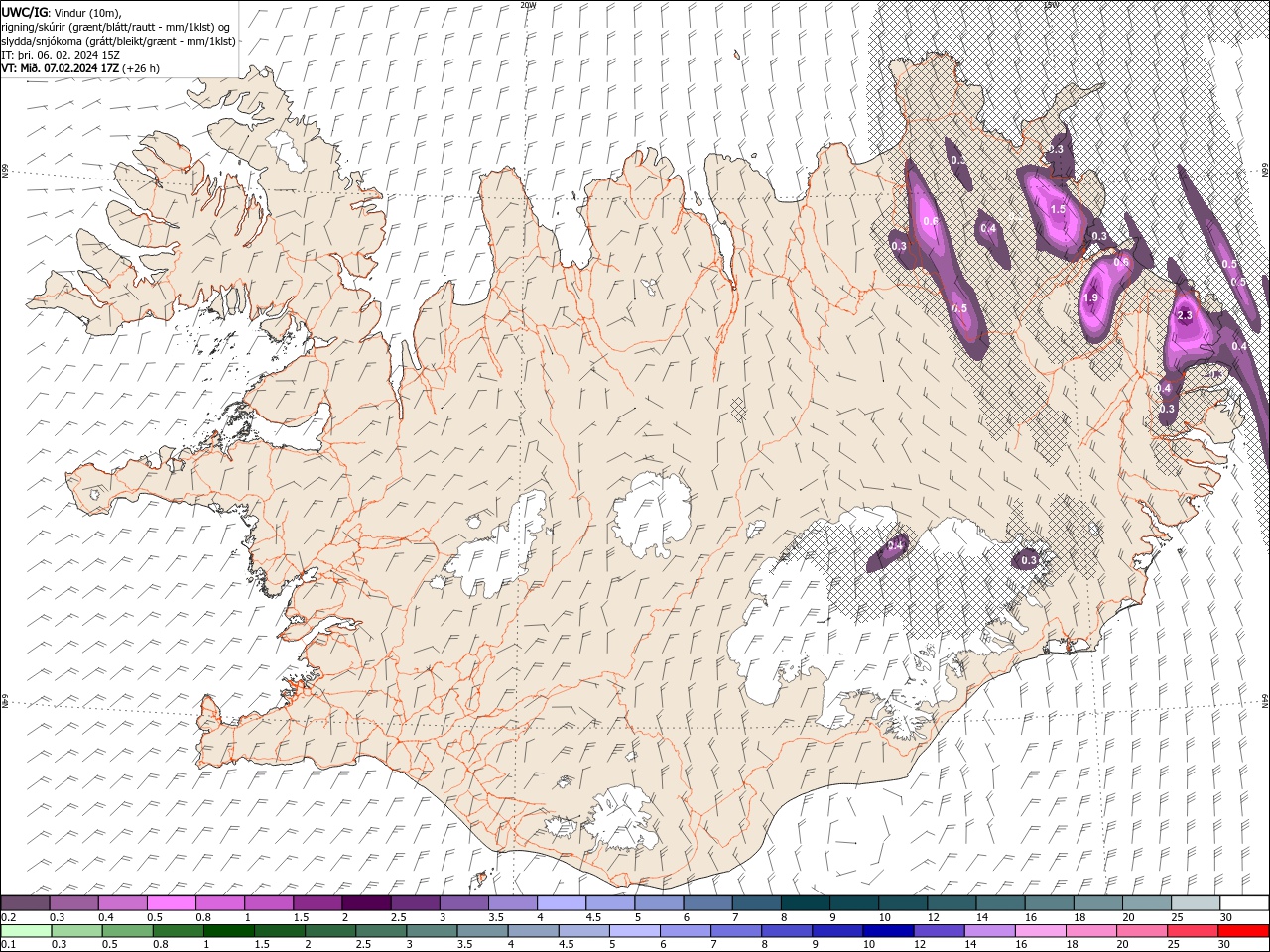Select the '12' label in the rain legend row
1270x952 pixels.
pos(920,944)
